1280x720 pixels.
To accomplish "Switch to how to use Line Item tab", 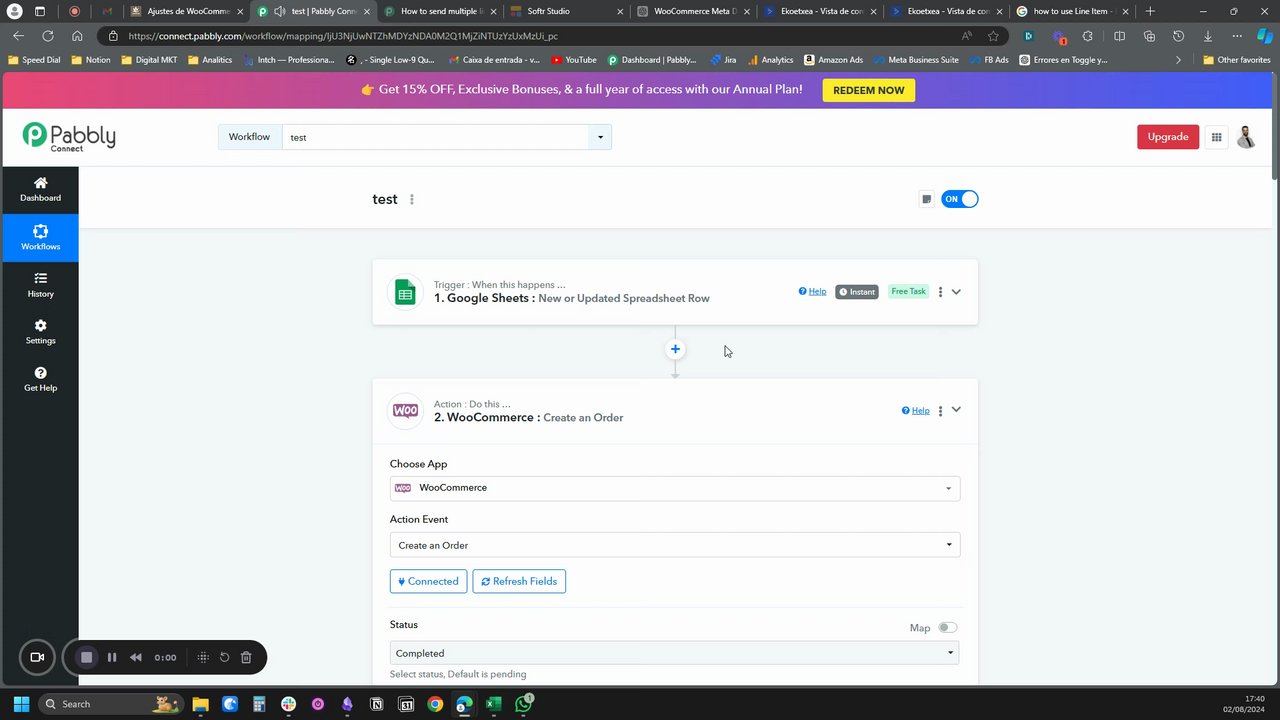I will click(1072, 11).
